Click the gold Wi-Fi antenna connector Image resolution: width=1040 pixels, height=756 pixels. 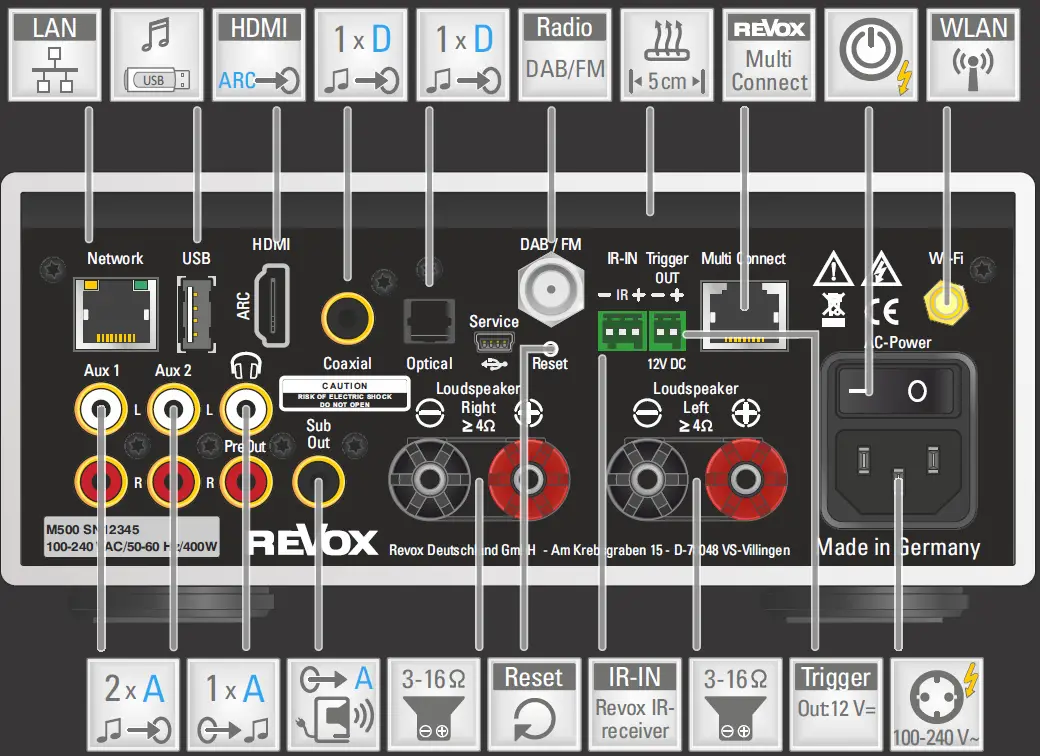click(x=946, y=302)
